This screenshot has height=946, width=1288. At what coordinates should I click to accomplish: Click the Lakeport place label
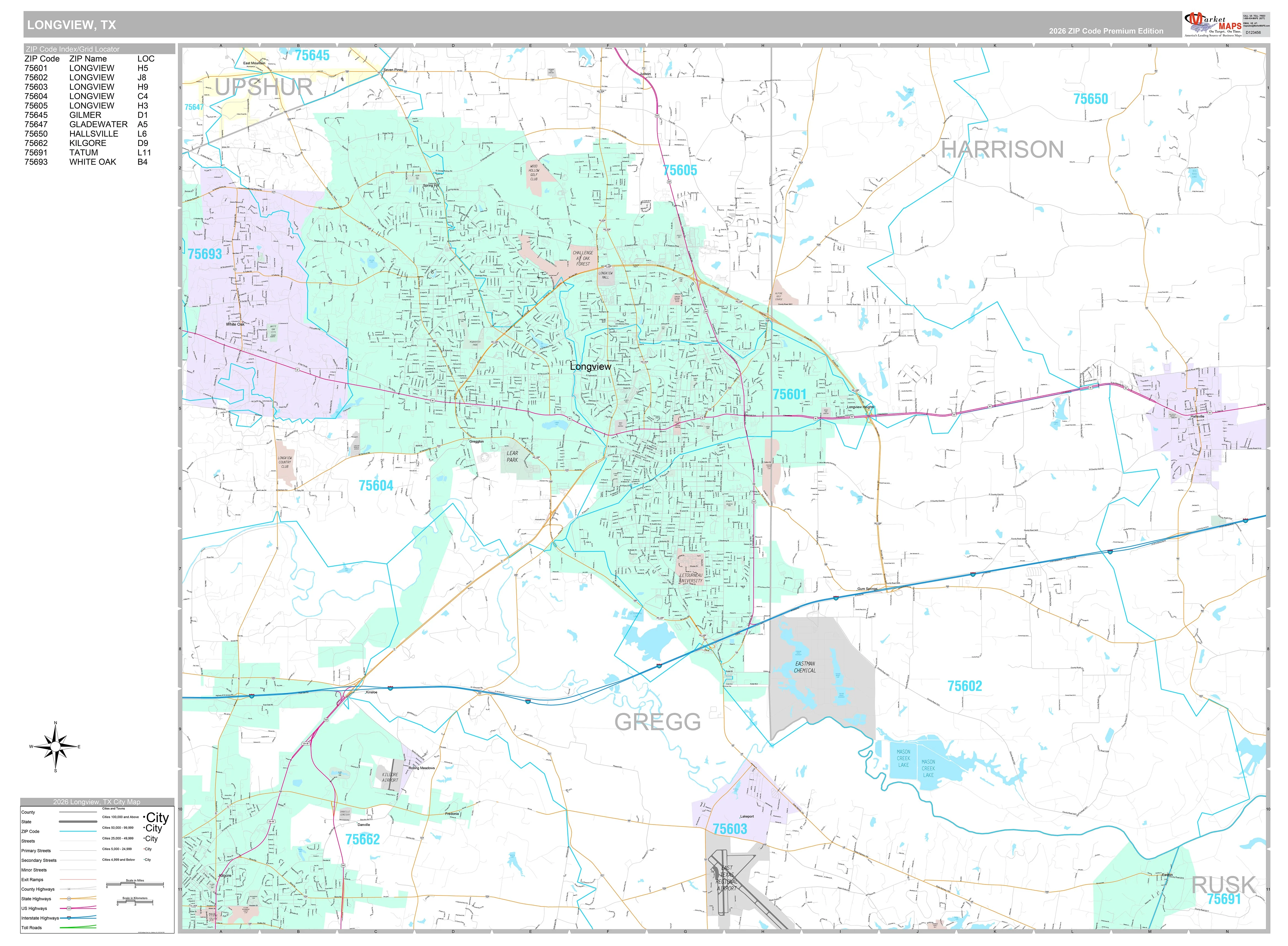[x=747, y=817]
